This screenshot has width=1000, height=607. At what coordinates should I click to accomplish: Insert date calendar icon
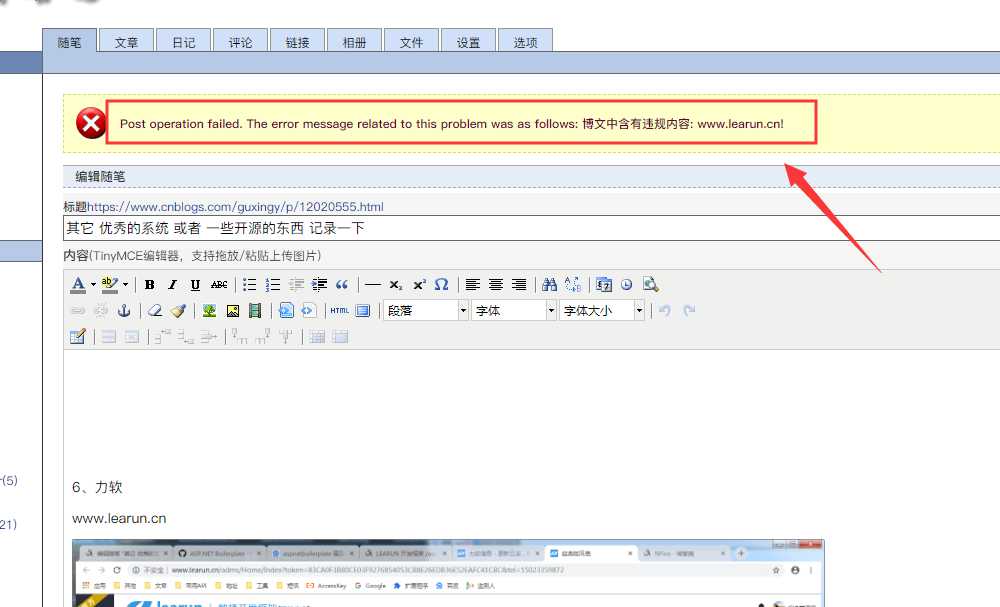click(x=603, y=284)
